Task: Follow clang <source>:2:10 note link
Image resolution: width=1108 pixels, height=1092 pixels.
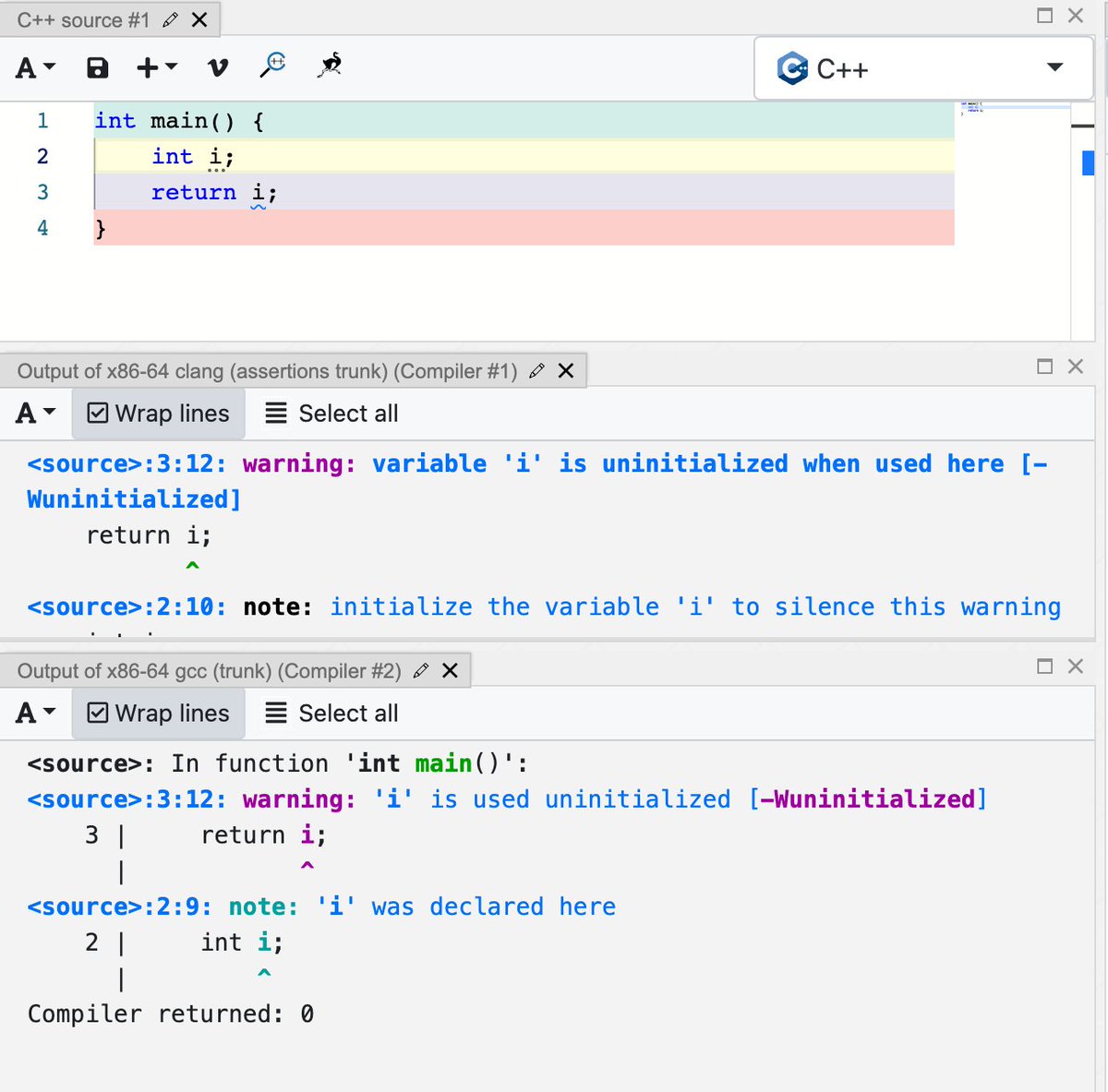Action: pyautogui.click(x=126, y=606)
